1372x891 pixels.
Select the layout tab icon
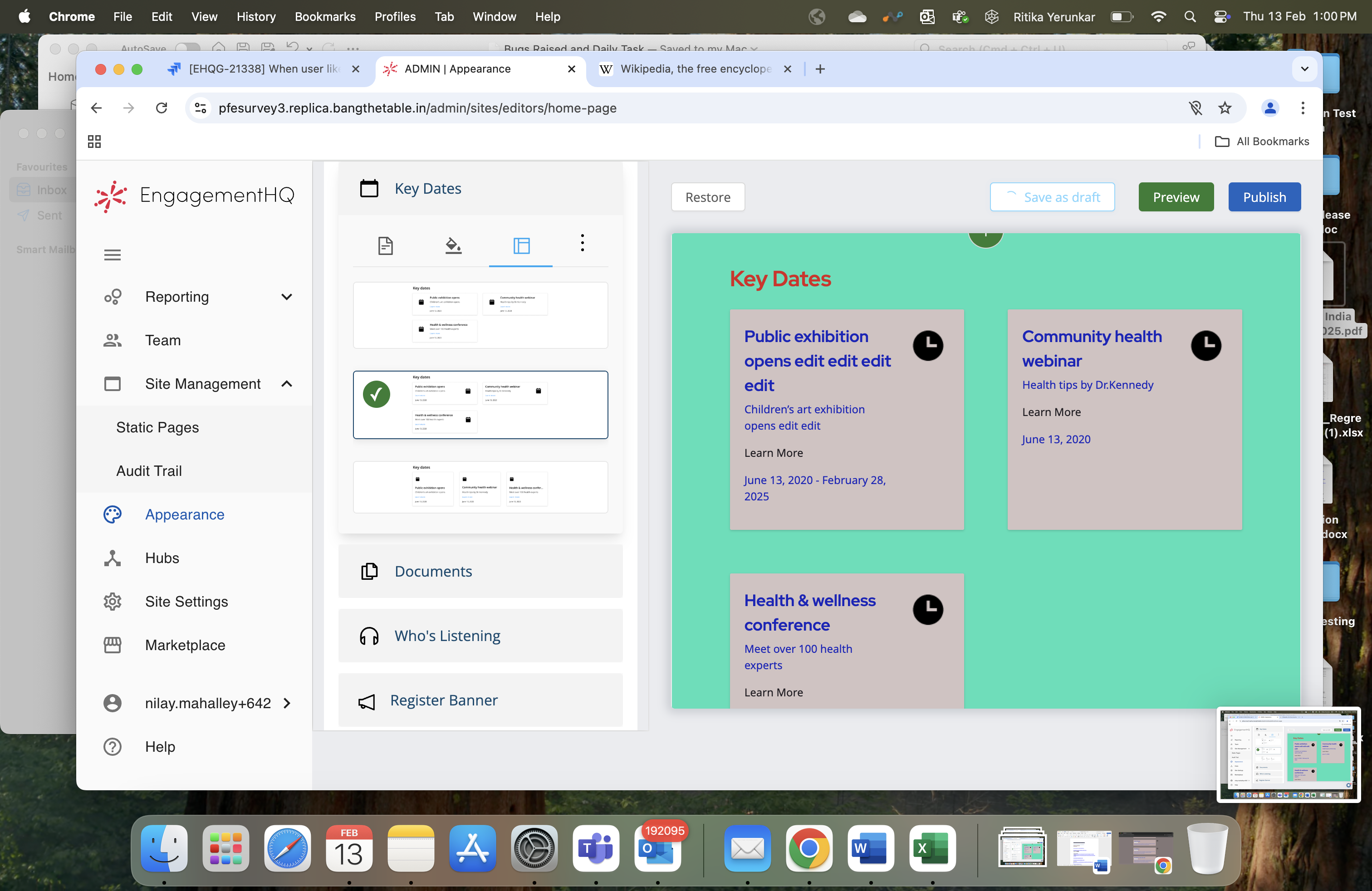point(521,245)
